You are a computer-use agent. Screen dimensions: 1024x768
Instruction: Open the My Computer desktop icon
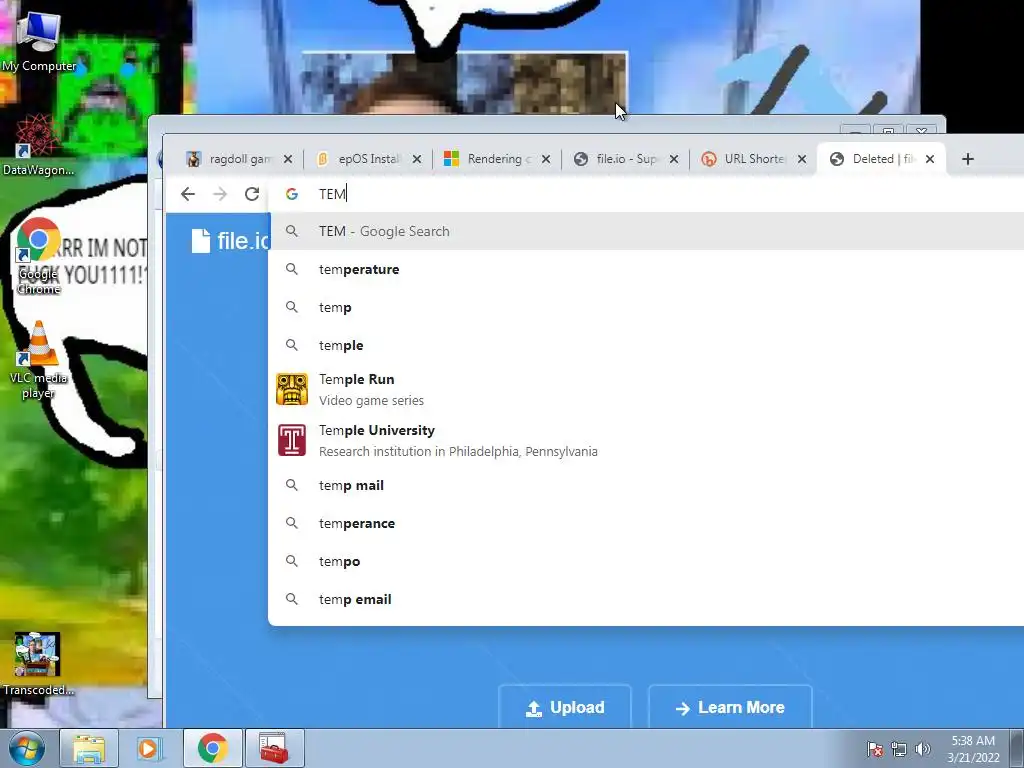pos(39,40)
